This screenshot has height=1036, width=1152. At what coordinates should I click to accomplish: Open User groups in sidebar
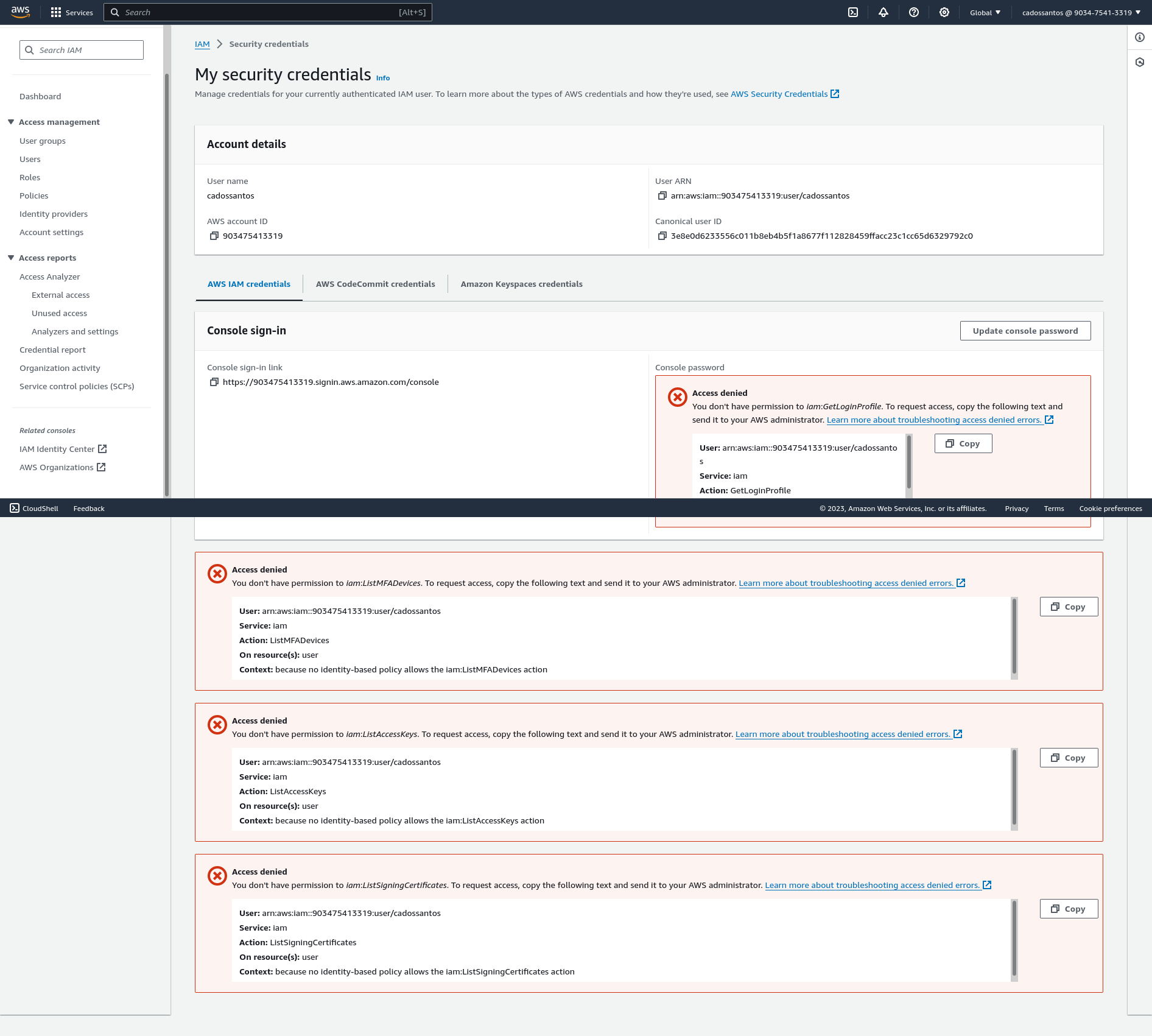[x=43, y=141]
